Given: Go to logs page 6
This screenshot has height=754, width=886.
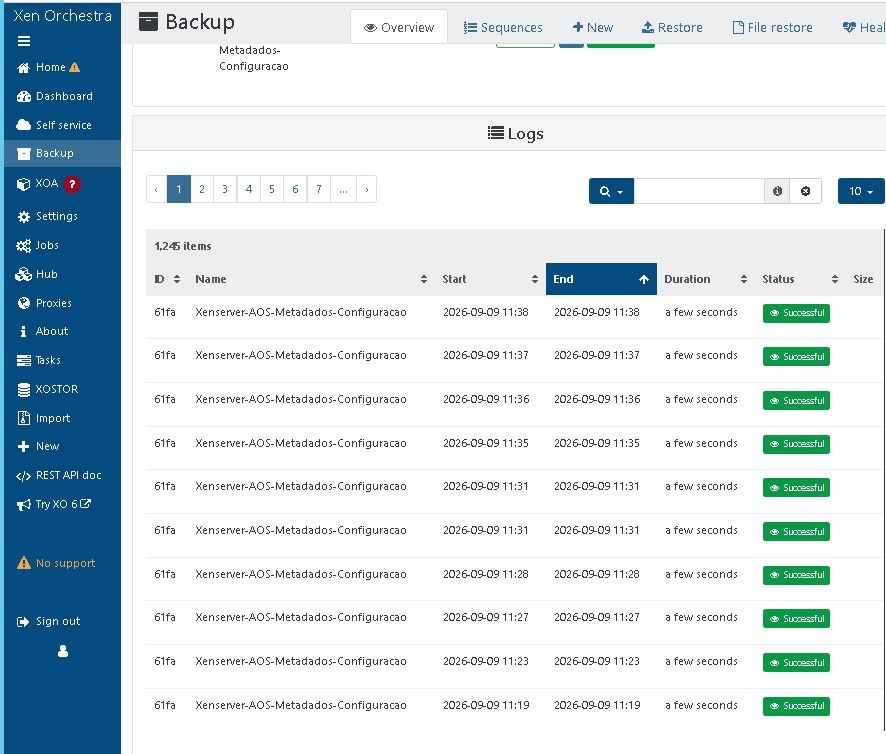Looking at the screenshot, I should [x=295, y=189].
